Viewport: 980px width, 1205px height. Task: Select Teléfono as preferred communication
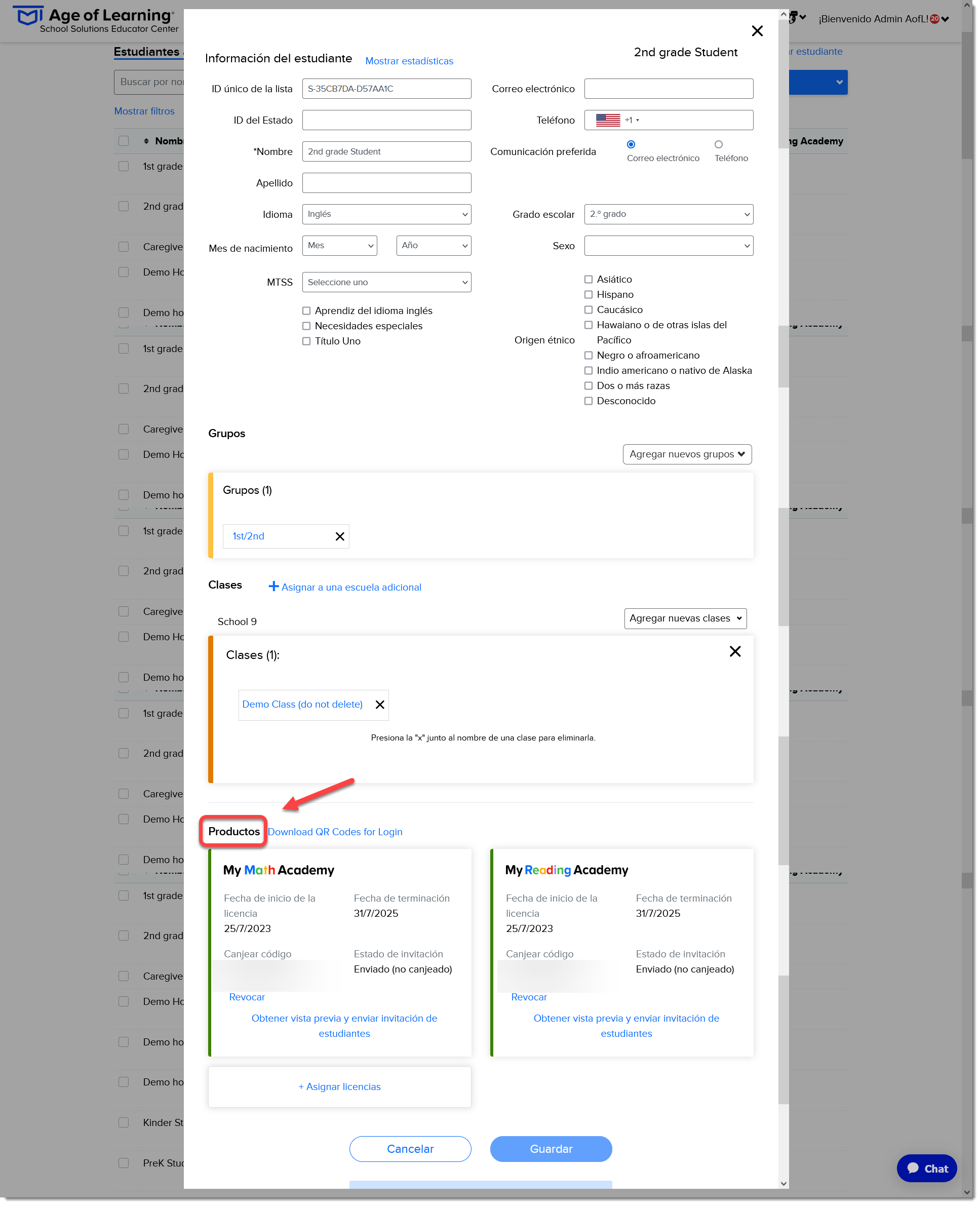tap(718, 144)
